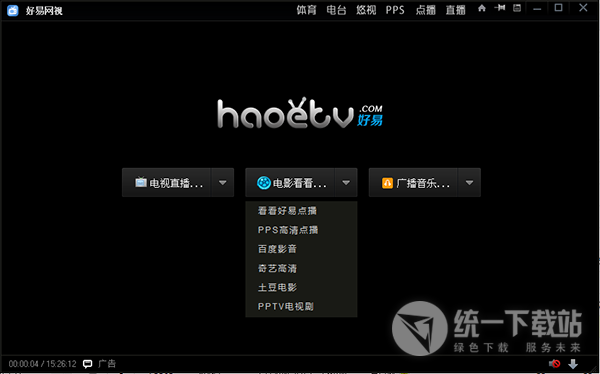Viewport: 600px width, 374px height.
Task: Click the 00:00:04 / 15:26:12 time display
Action: point(42,364)
